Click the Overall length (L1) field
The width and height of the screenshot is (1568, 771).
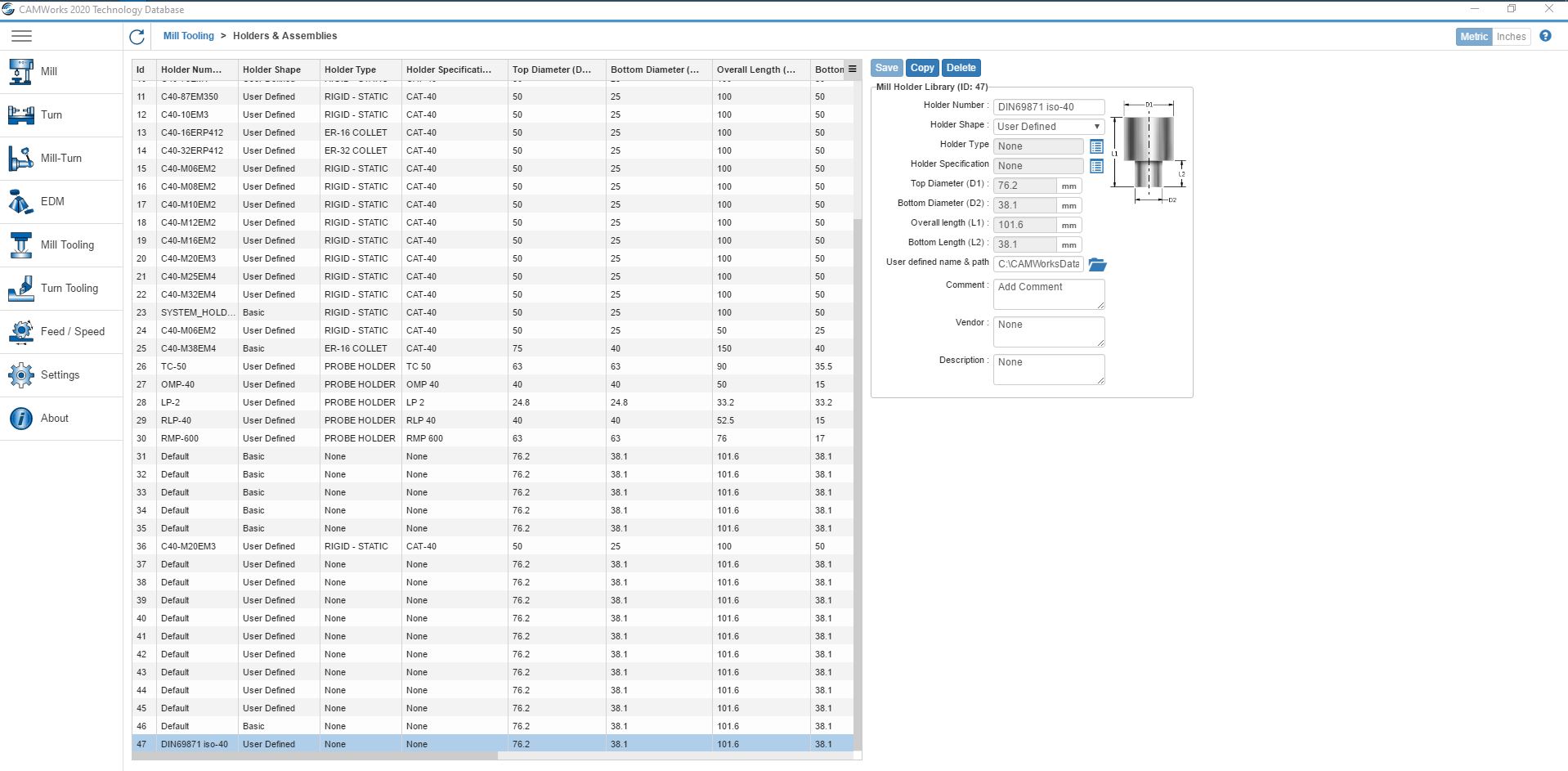point(1025,225)
